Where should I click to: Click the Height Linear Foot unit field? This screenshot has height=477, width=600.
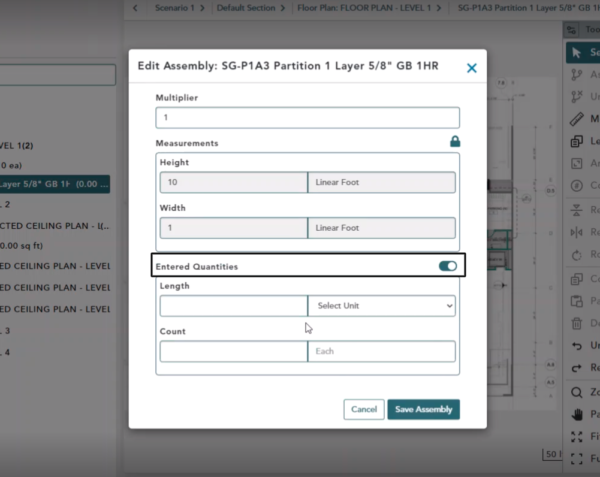pyautogui.click(x=382, y=182)
